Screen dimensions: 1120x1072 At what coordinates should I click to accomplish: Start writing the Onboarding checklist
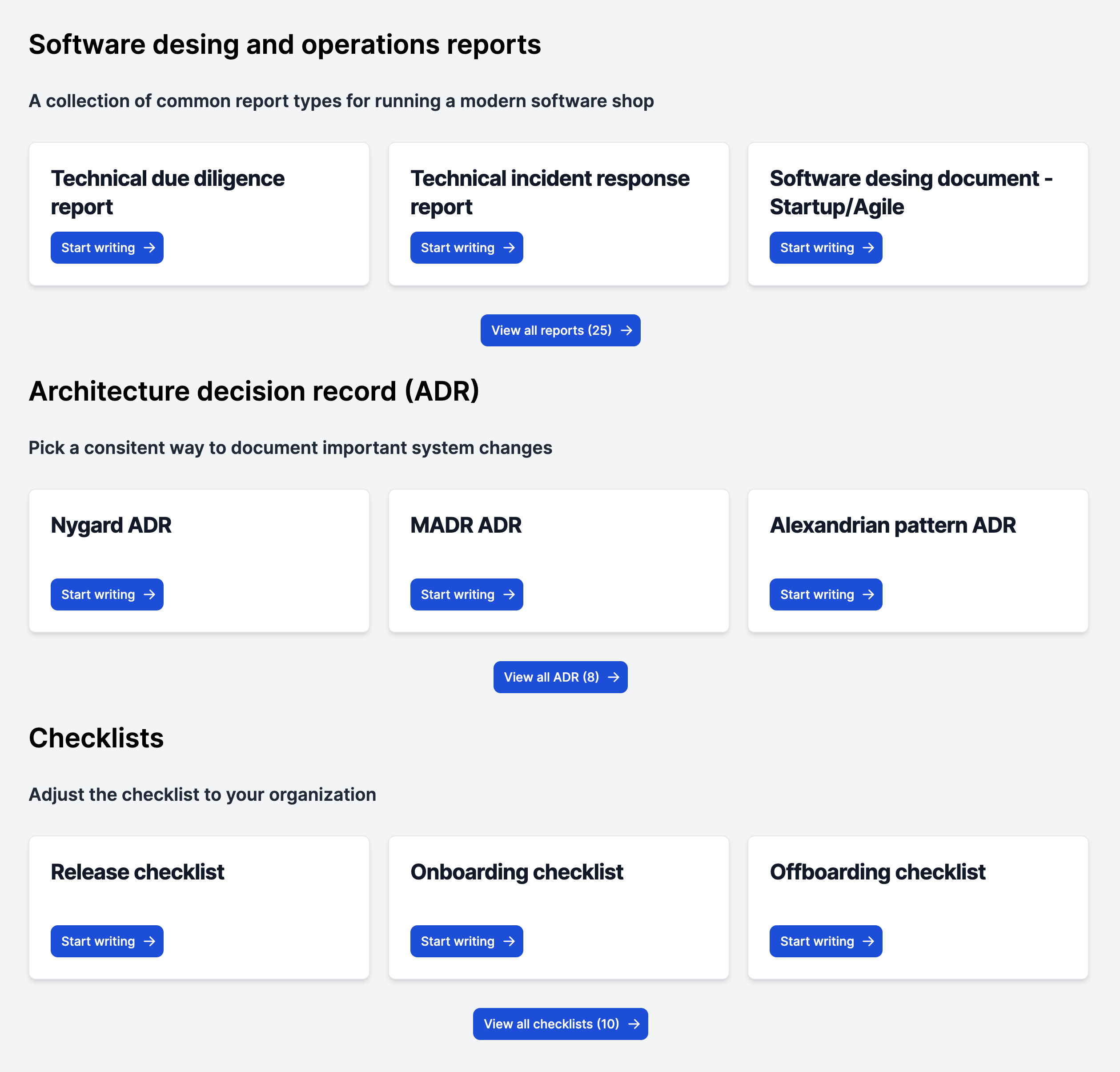click(x=466, y=941)
